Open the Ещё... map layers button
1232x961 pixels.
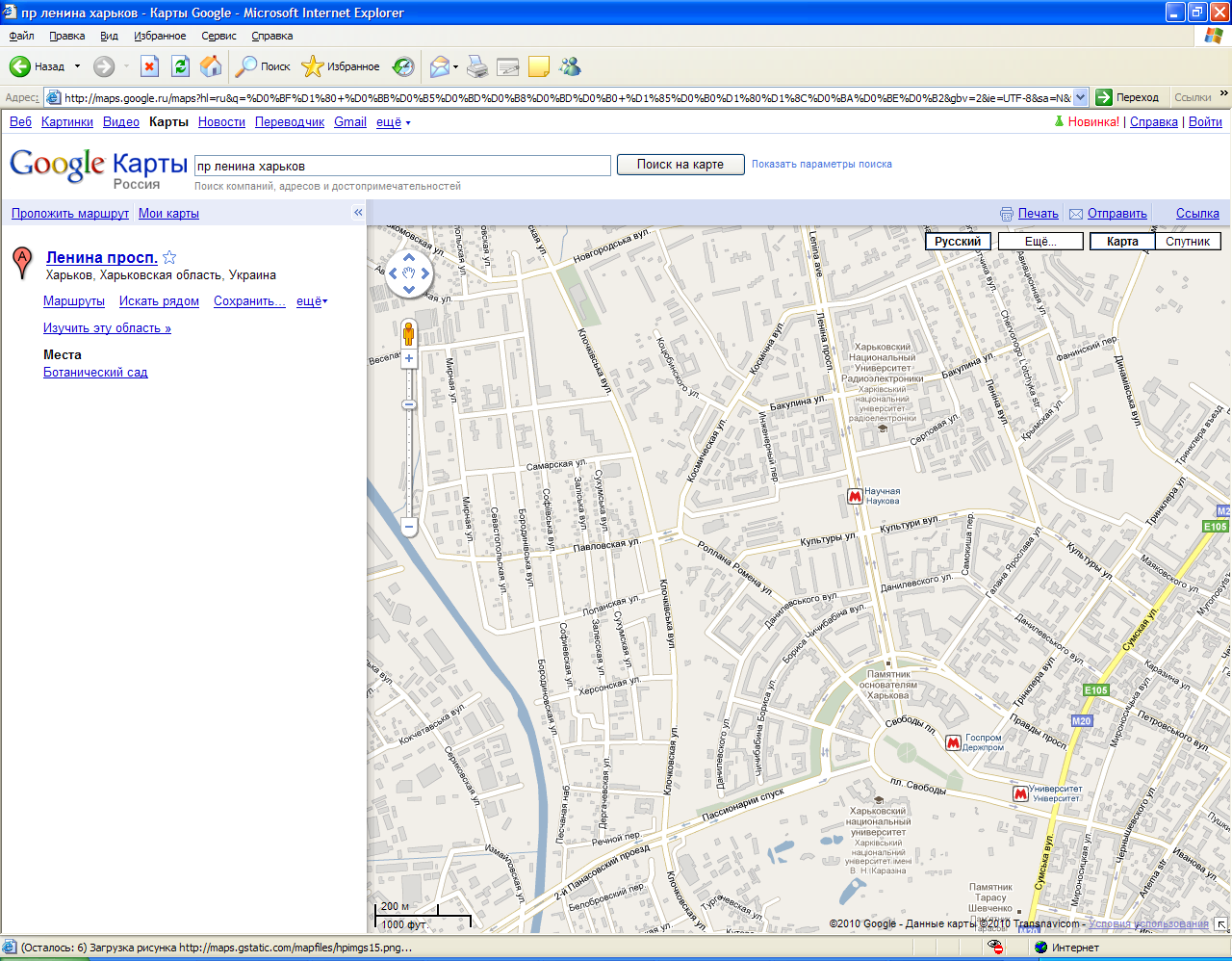tap(1040, 242)
